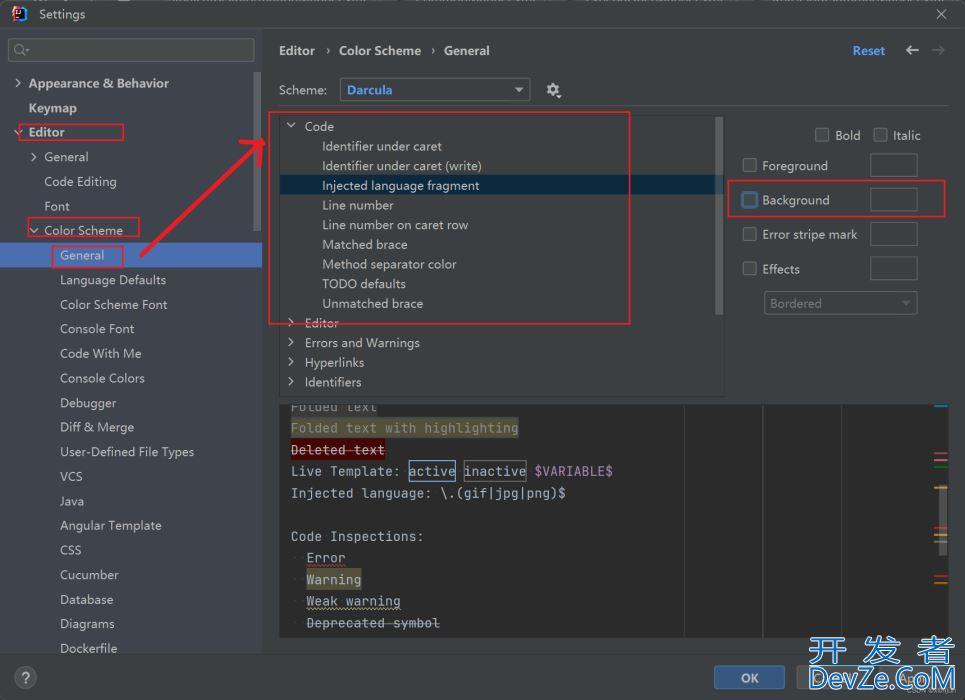Image resolution: width=965 pixels, height=700 pixels.
Task: Open Debugger color settings
Action: click(x=88, y=403)
